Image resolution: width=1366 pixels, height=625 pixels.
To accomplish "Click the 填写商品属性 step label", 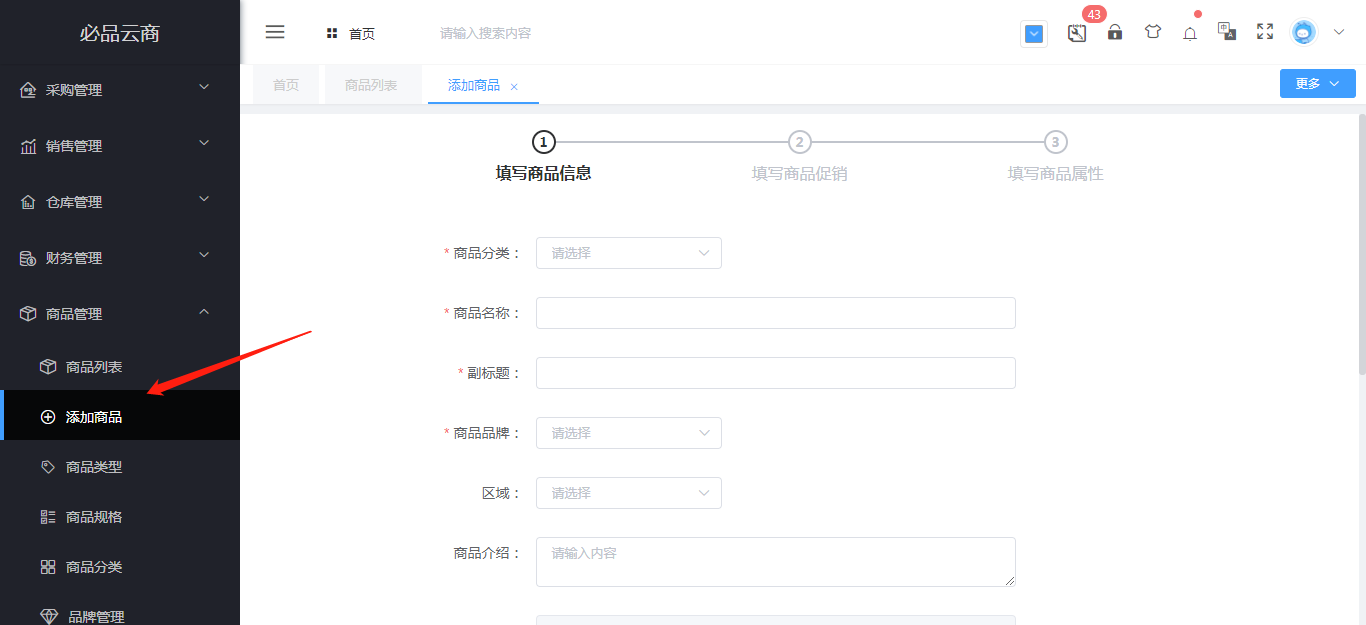I will pos(1056,173).
